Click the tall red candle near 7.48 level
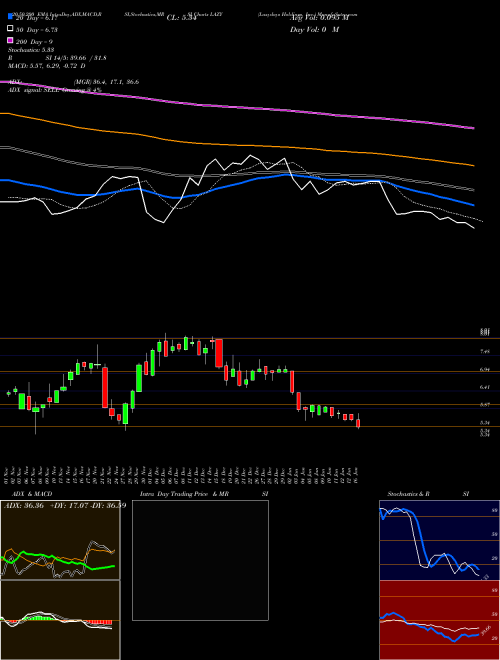 click(219, 353)
